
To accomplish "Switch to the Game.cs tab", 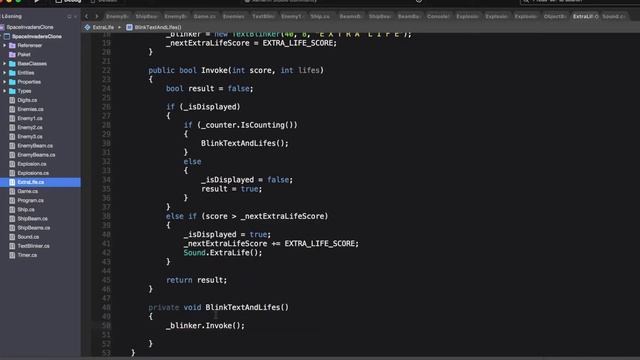I will (x=204, y=16).
